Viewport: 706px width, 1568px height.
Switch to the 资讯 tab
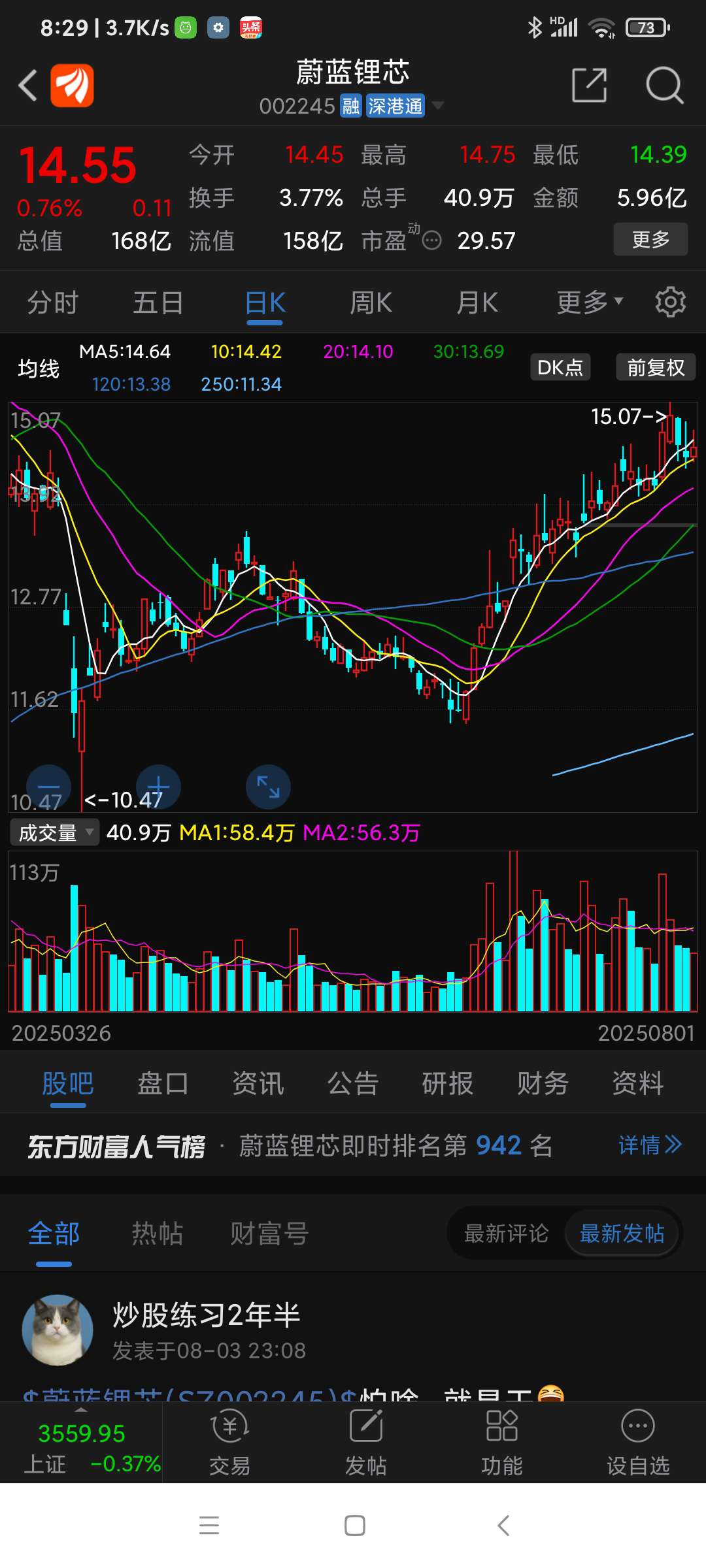pyautogui.click(x=258, y=1083)
